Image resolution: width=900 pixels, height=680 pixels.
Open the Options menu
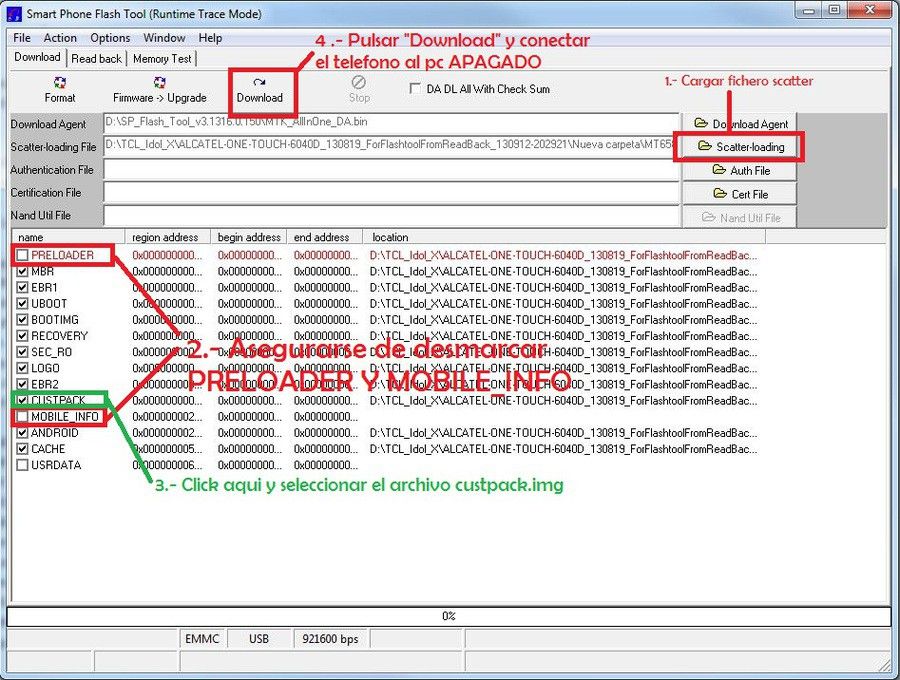[x=110, y=38]
